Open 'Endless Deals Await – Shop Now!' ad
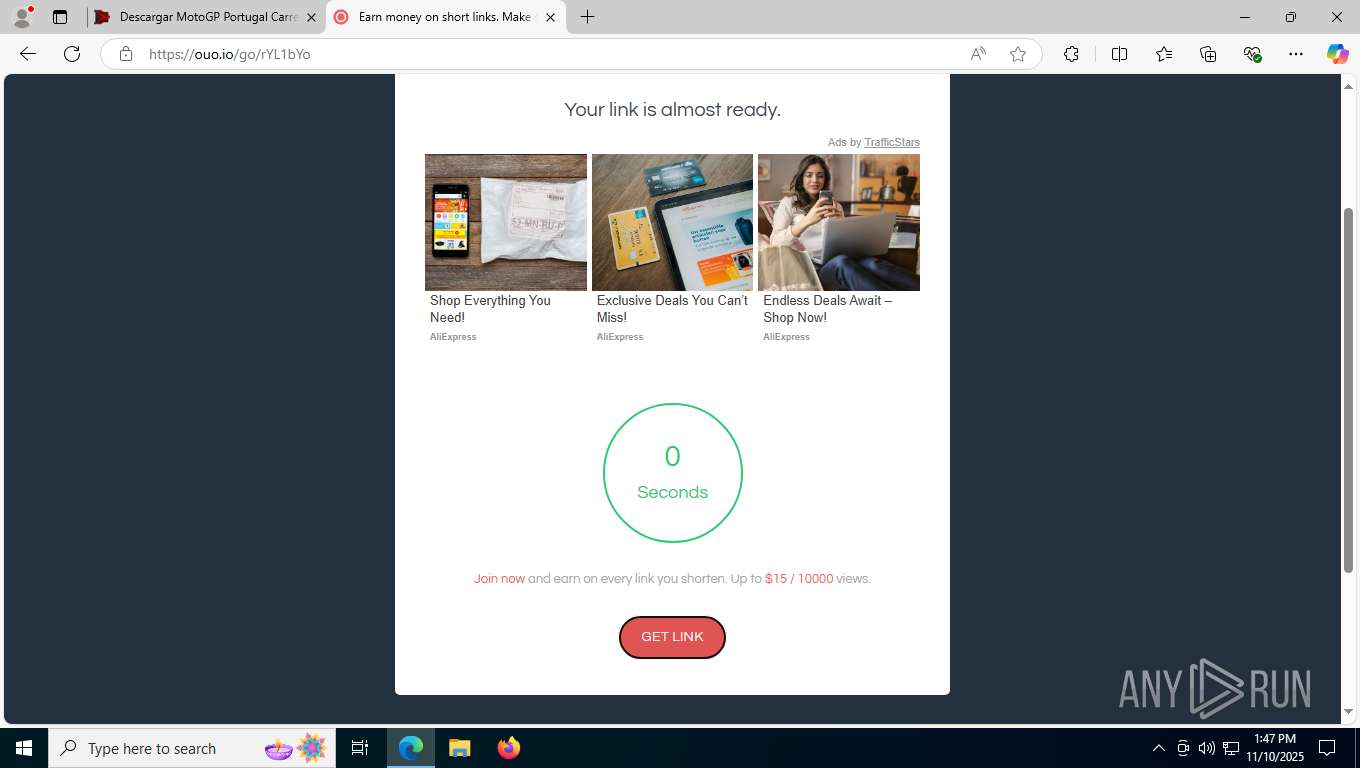The width and height of the screenshot is (1360, 768). [x=828, y=309]
